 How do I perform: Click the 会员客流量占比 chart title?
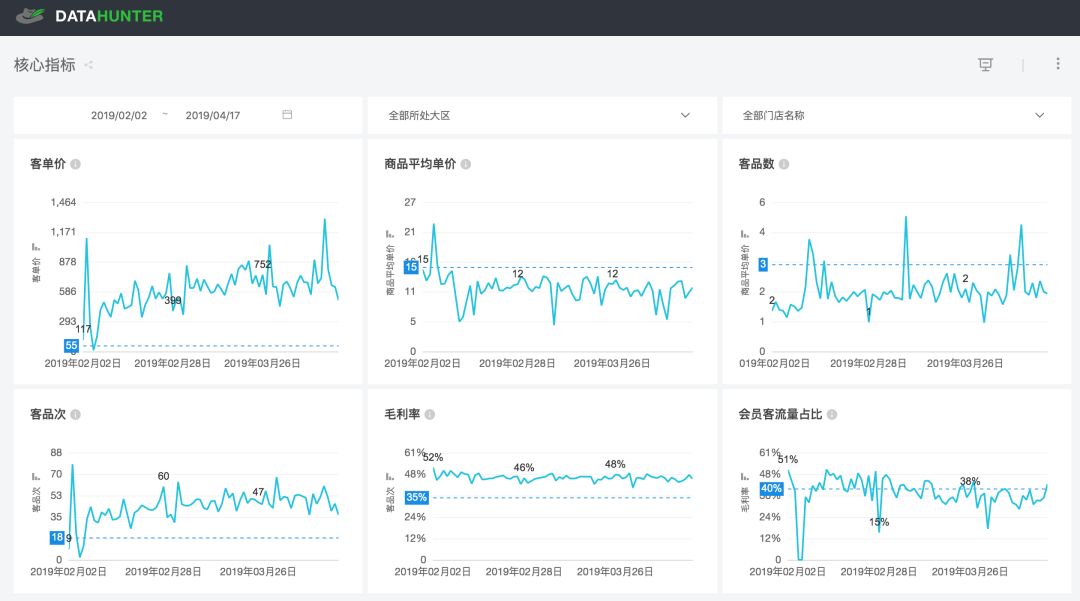(x=780, y=414)
